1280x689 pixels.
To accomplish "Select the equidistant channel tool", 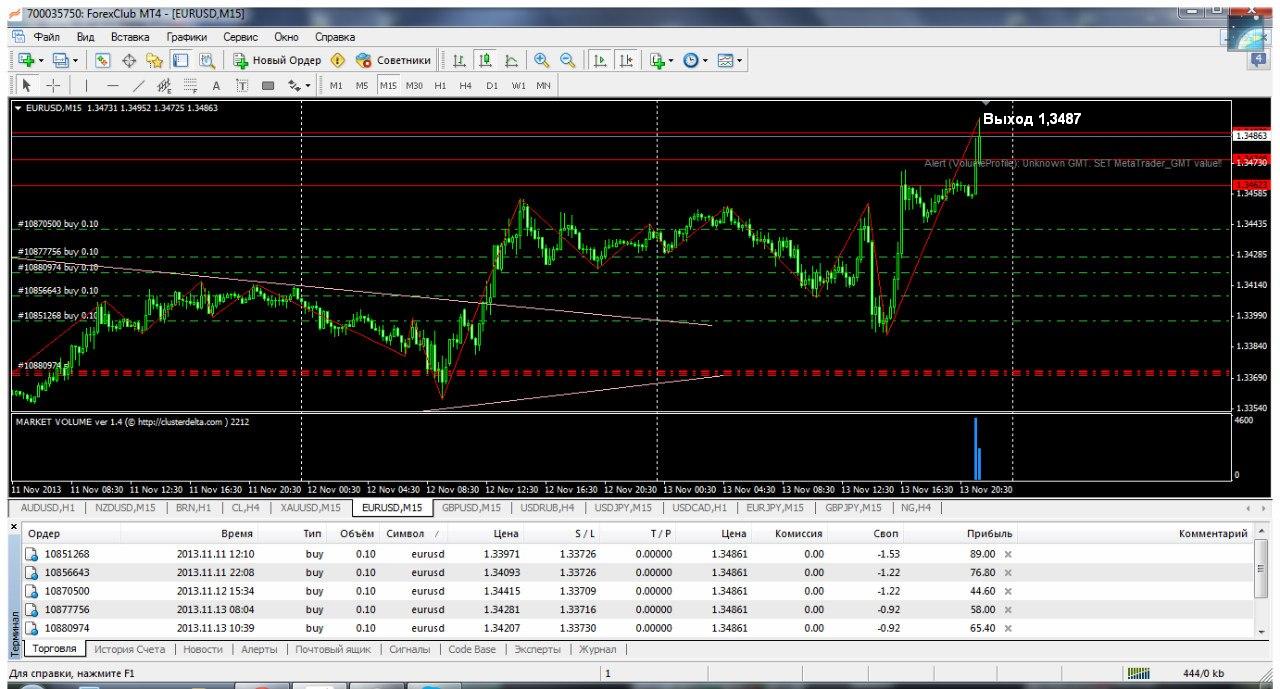I will [x=164, y=85].
